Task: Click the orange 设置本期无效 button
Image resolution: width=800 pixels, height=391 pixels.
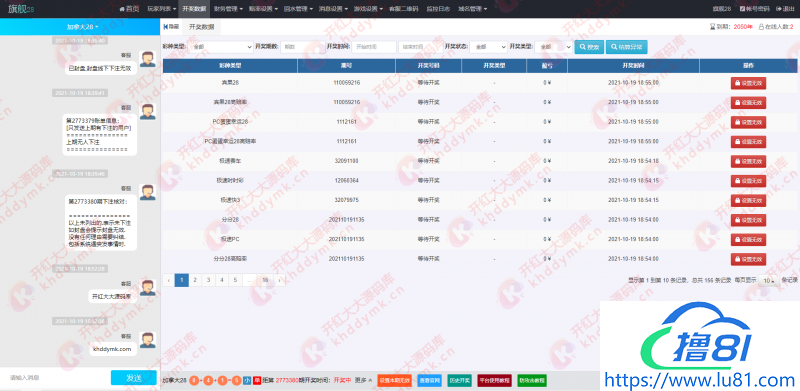Action: coord(394,380)
